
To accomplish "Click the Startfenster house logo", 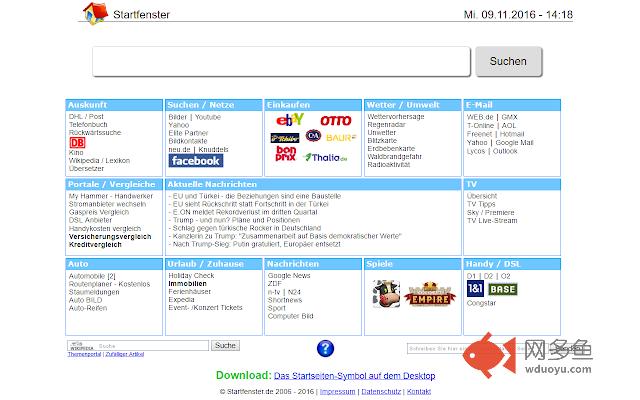I will click(96, 13).
